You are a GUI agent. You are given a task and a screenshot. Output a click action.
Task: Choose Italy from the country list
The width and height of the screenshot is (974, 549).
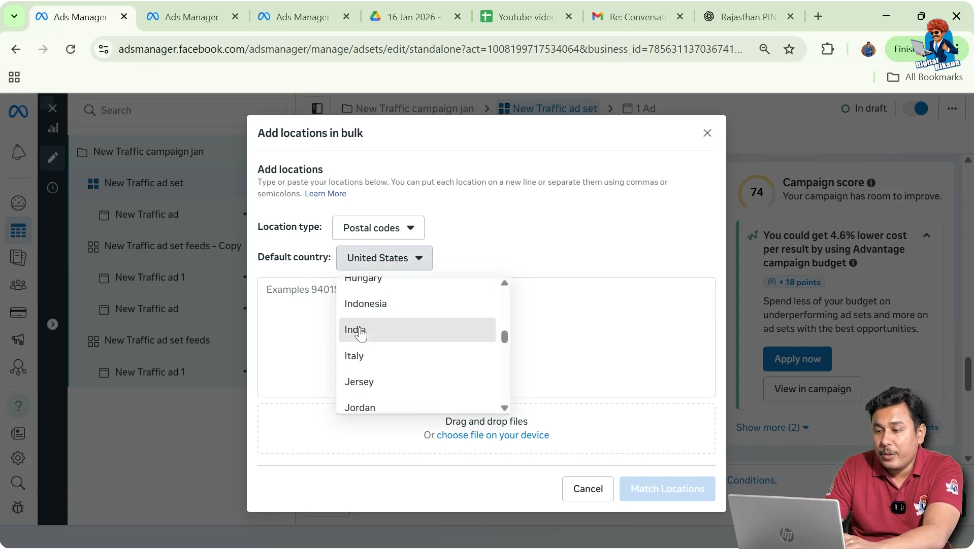417,356
